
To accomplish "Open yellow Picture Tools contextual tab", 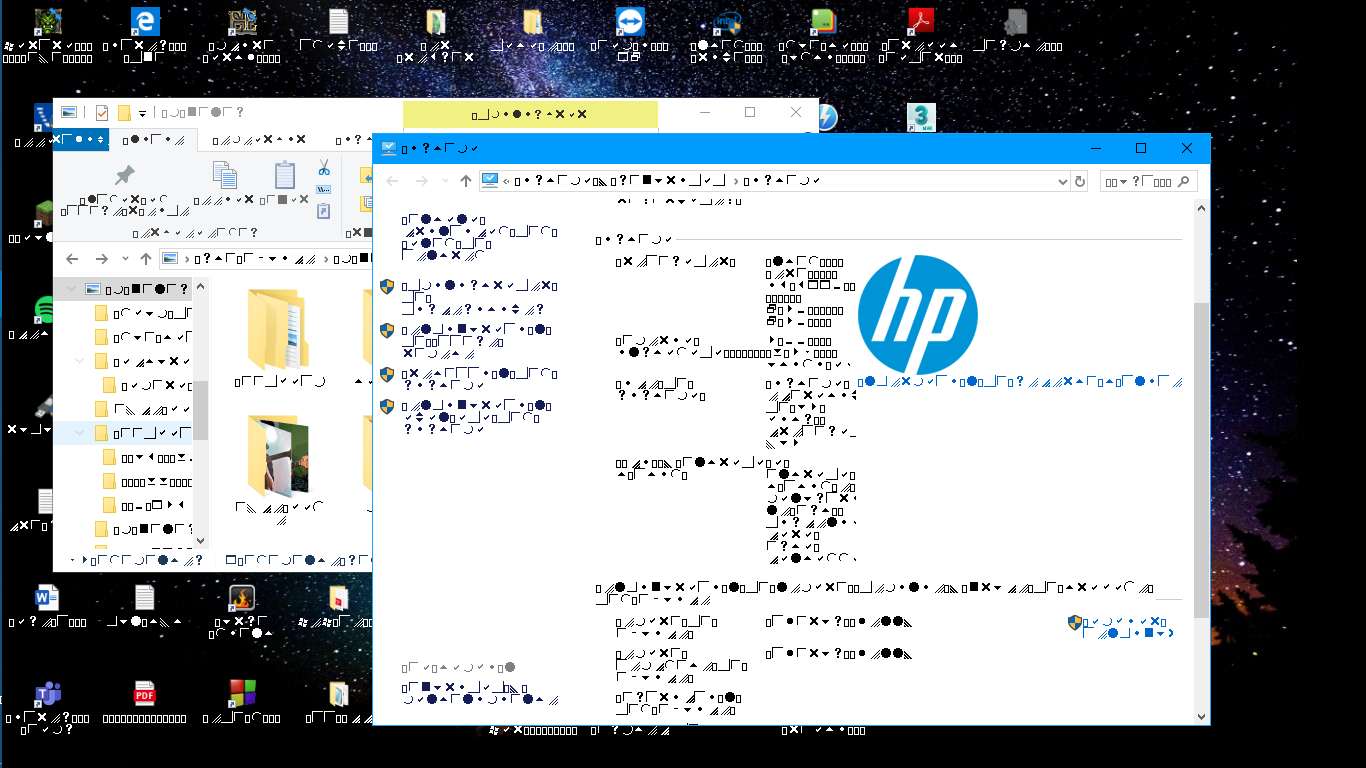I will pyautogui.click(x=531, y=114).
